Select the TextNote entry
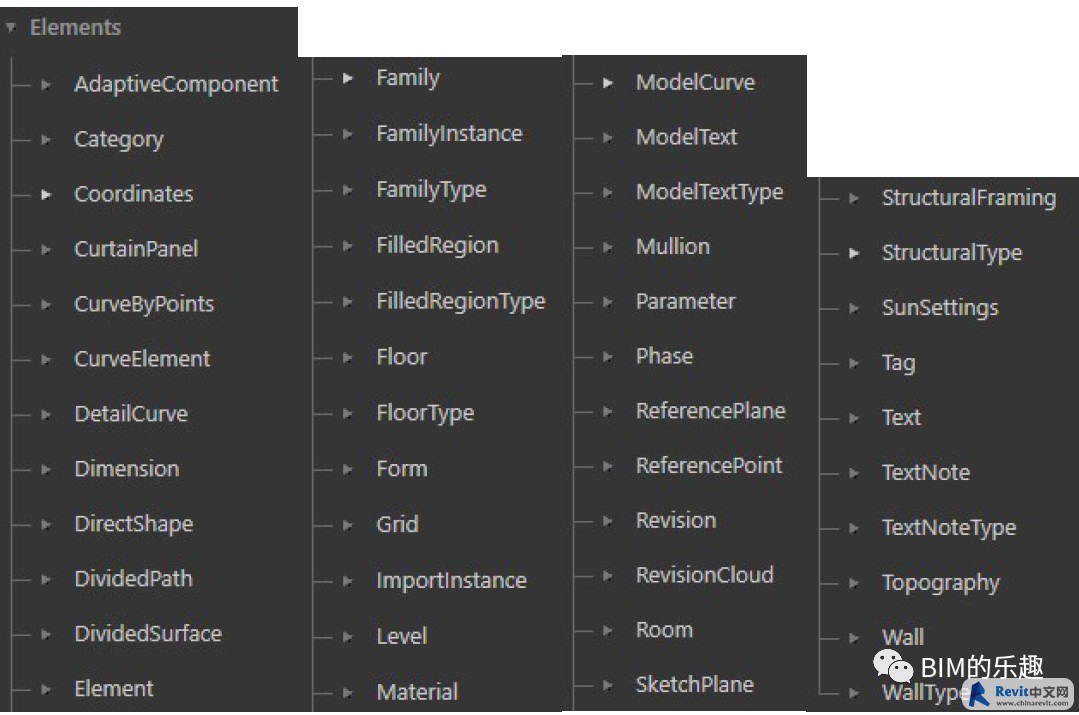 pyautogui.click(x=926, y=472)
